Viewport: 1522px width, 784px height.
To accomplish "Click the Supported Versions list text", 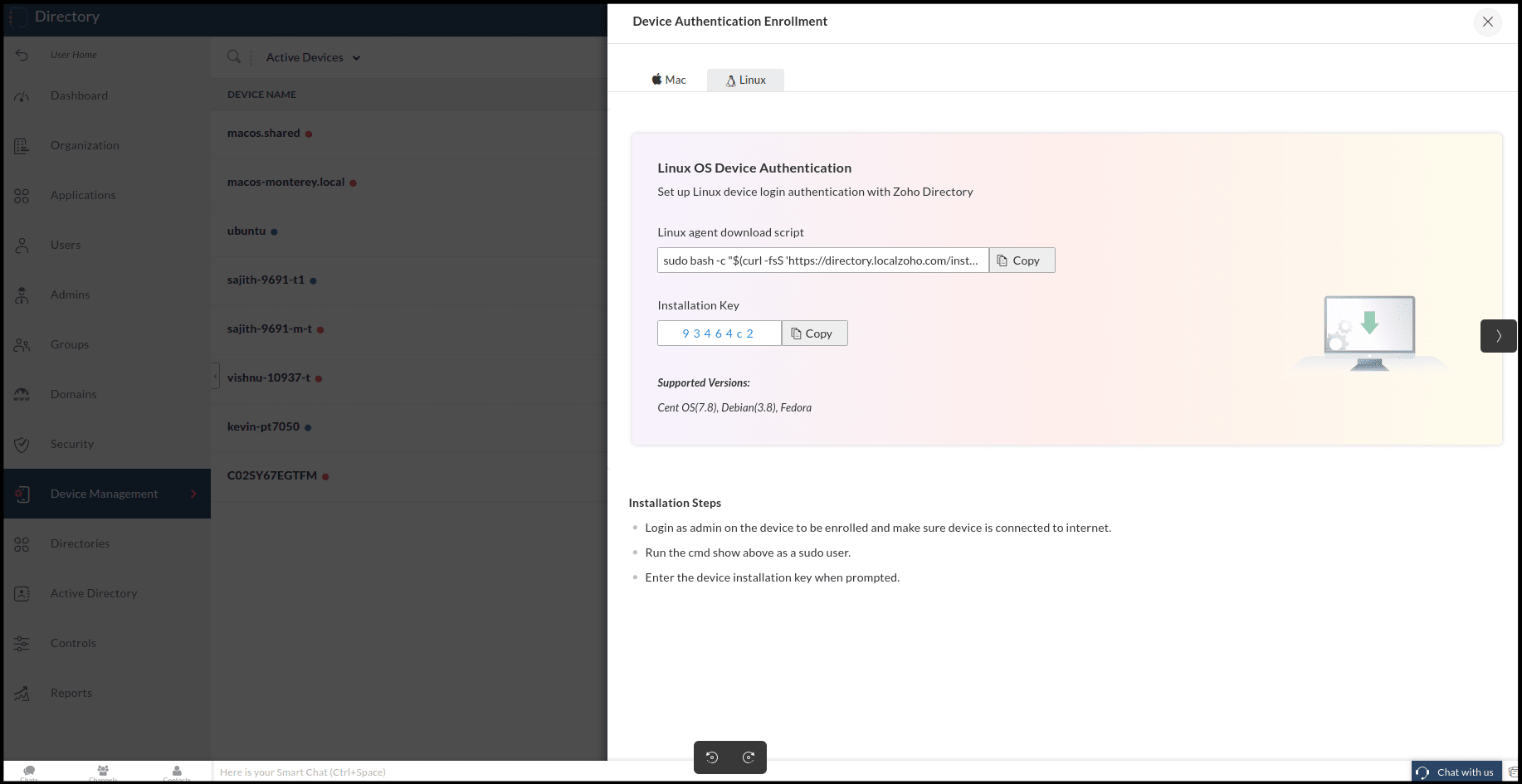I will point(734,408).
